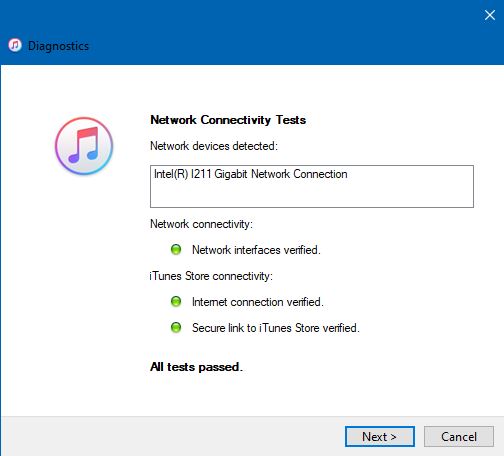
Task: Click the 'iTunes Store connectivity:' label
Action: [211, 276]
